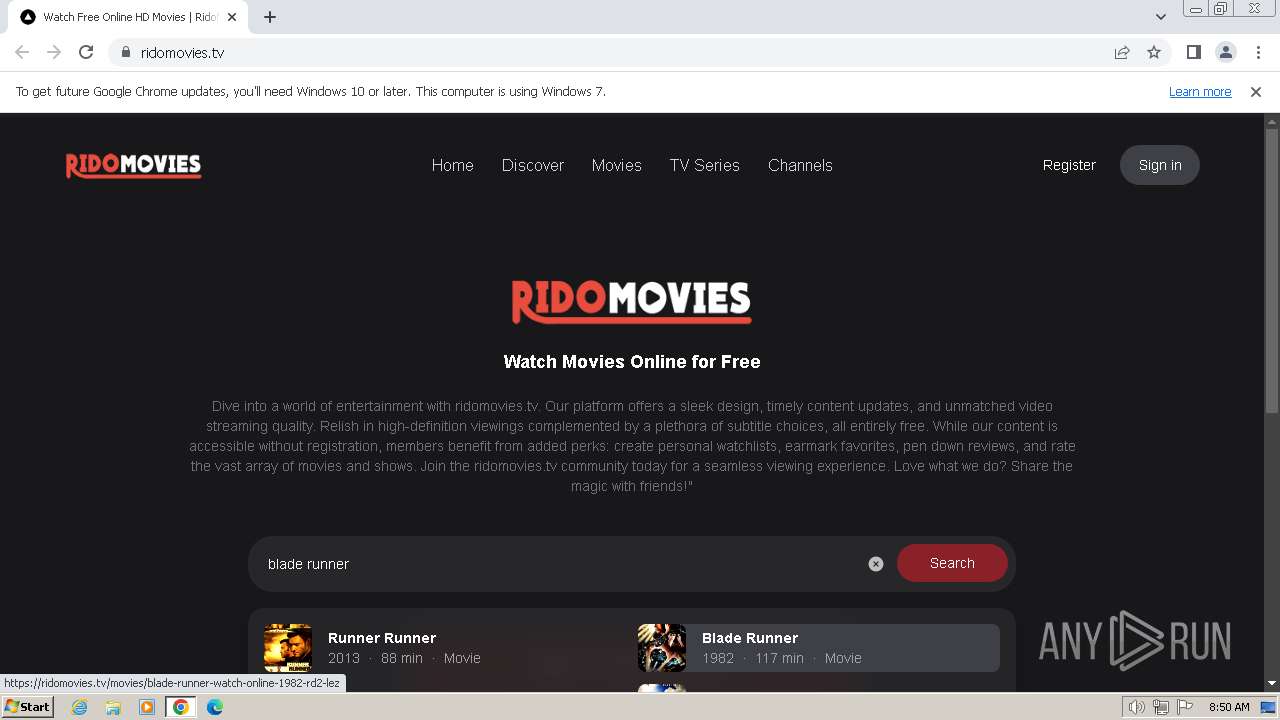Click the network status icon in system tray
Viewport: 1280px width, 720px height.
1161,706
